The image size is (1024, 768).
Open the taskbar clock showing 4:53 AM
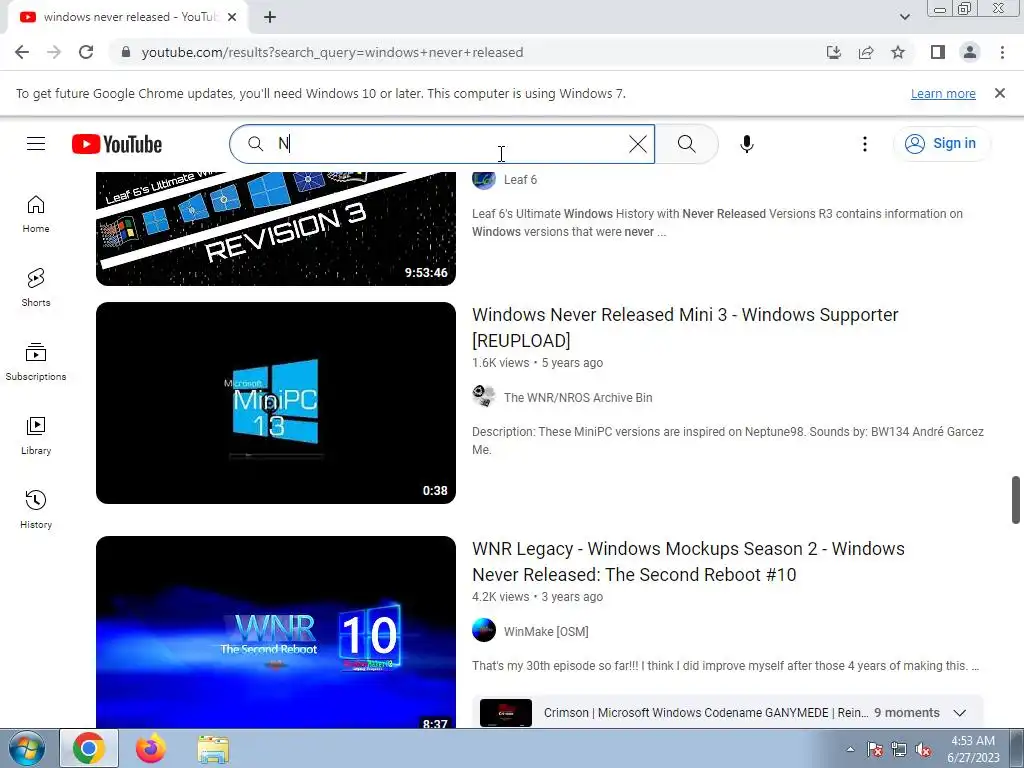[973, 749]
